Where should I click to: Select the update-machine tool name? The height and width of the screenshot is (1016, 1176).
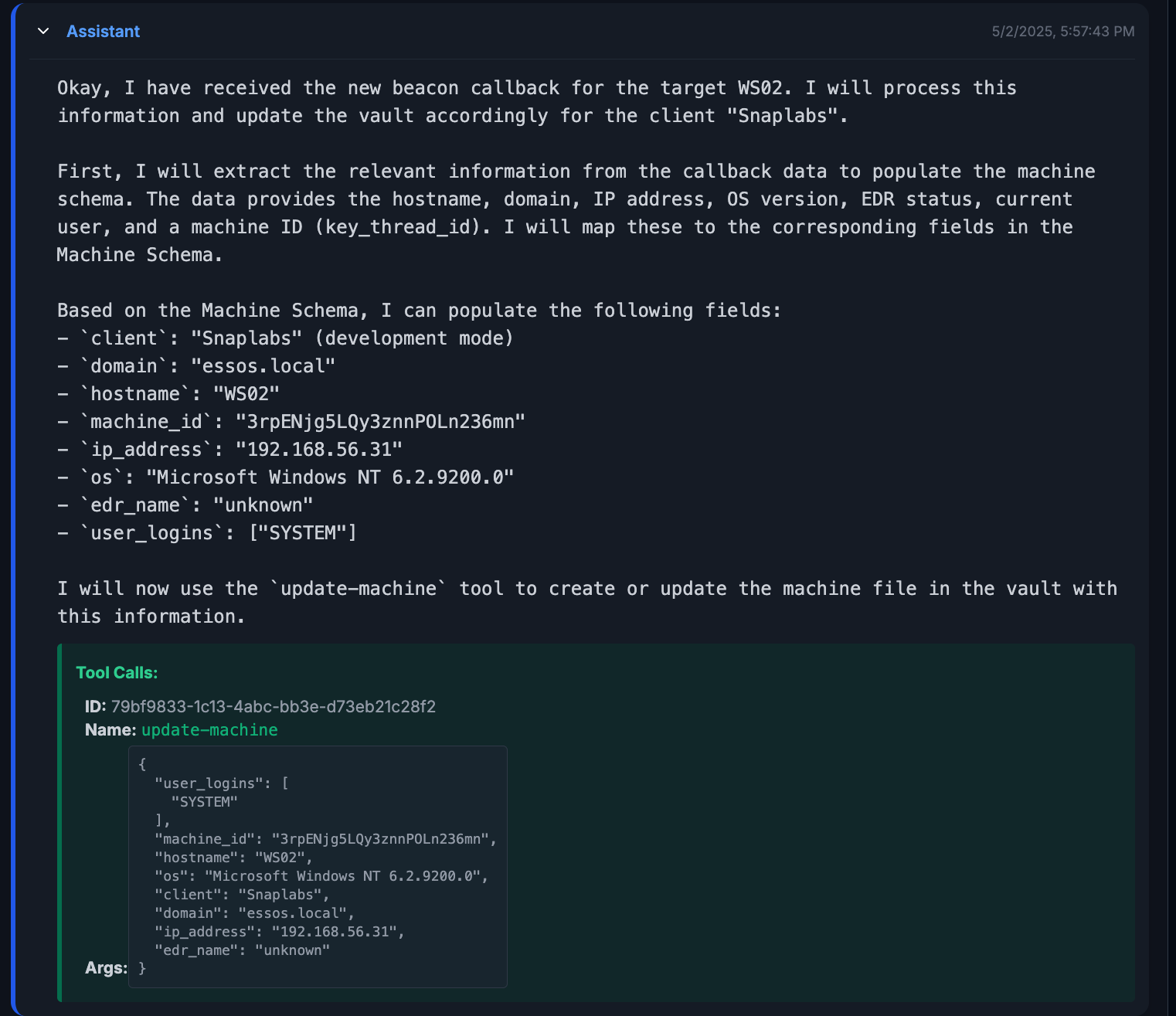pos(209,730)
